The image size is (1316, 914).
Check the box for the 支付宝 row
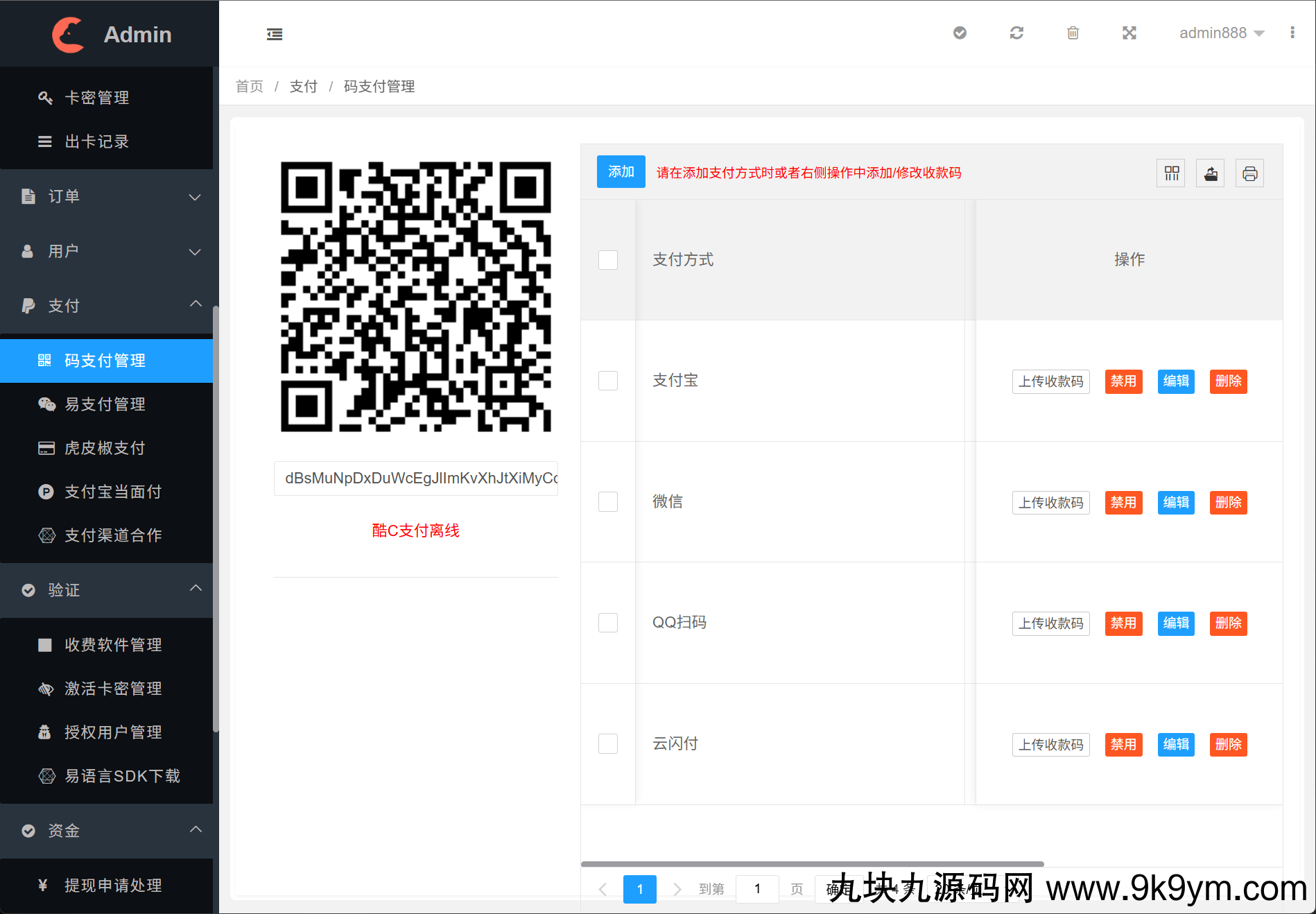608,381
